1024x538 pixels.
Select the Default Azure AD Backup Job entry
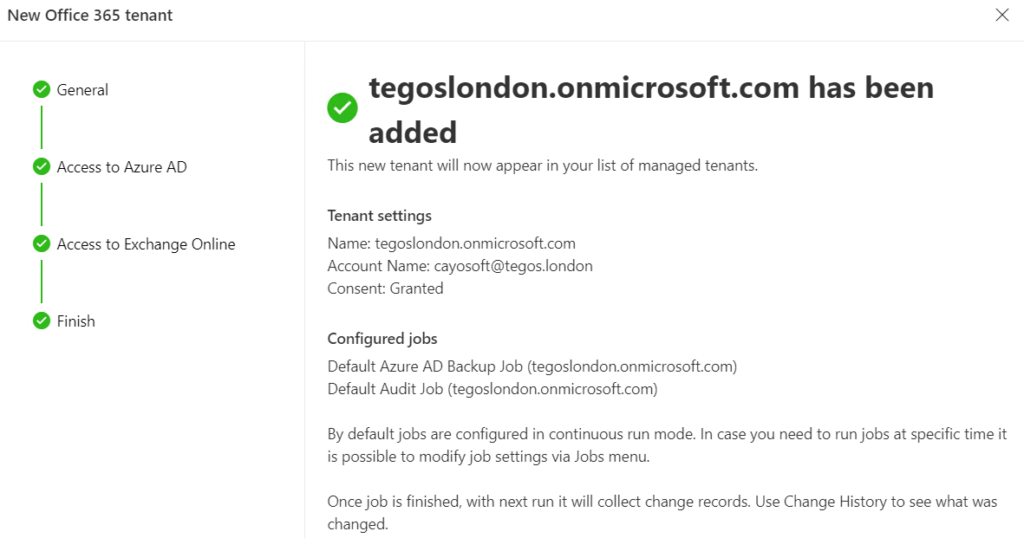532,366
